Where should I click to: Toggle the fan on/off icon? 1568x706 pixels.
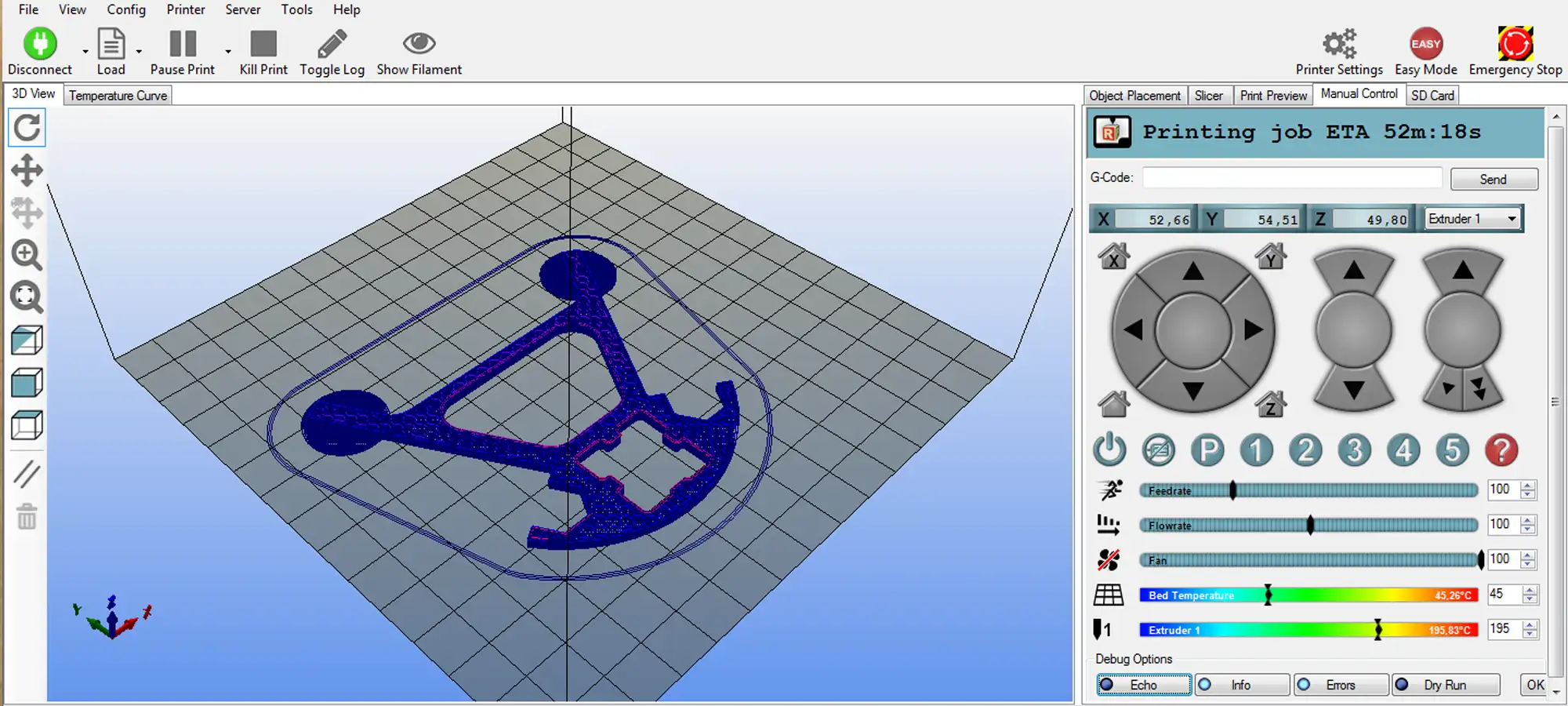1109,559
